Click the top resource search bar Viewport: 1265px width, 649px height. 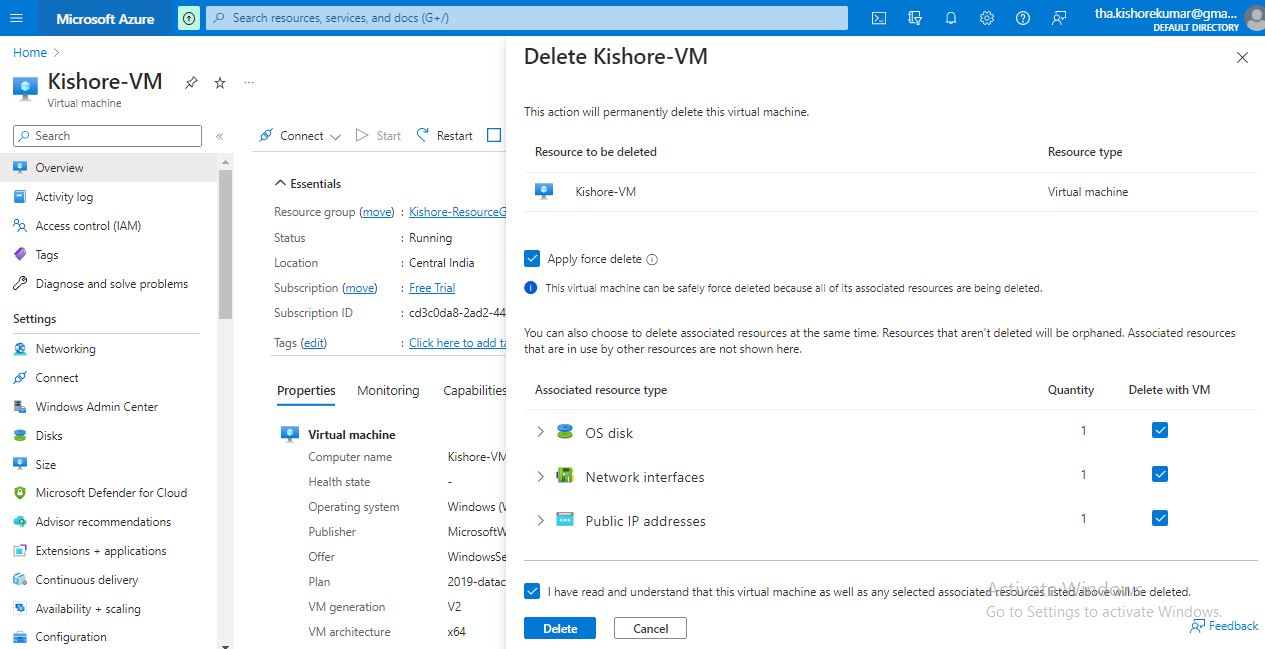pos(526,18)
